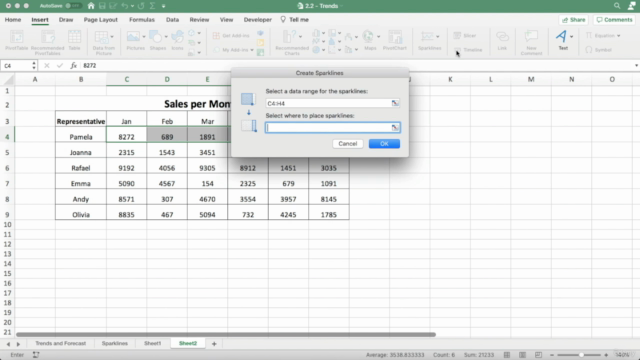Click the Insert Function fx icon
Screen dimensions: 640x360
click(73, 65)
